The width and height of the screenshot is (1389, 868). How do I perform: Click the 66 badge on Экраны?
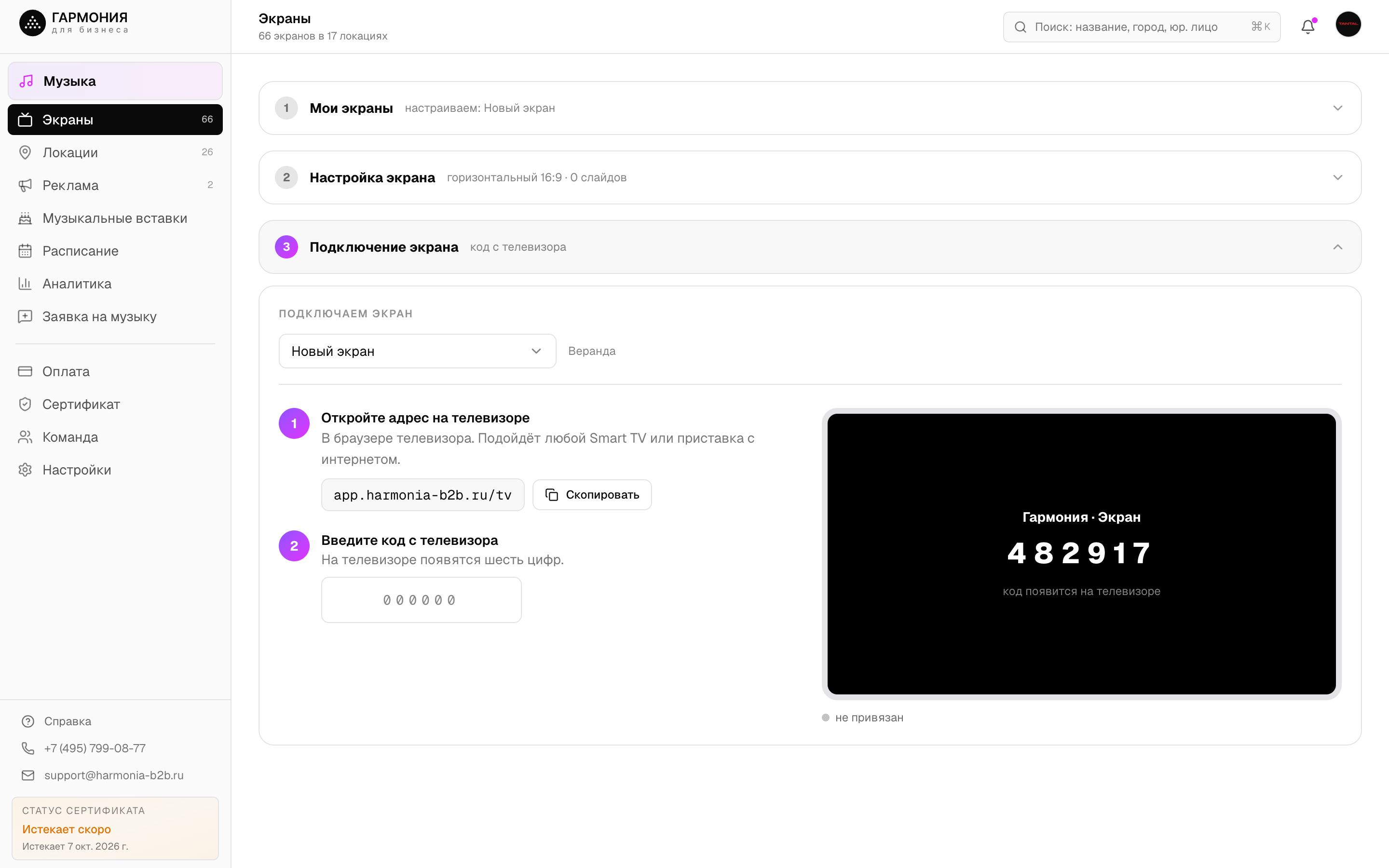tap(207, 119)
